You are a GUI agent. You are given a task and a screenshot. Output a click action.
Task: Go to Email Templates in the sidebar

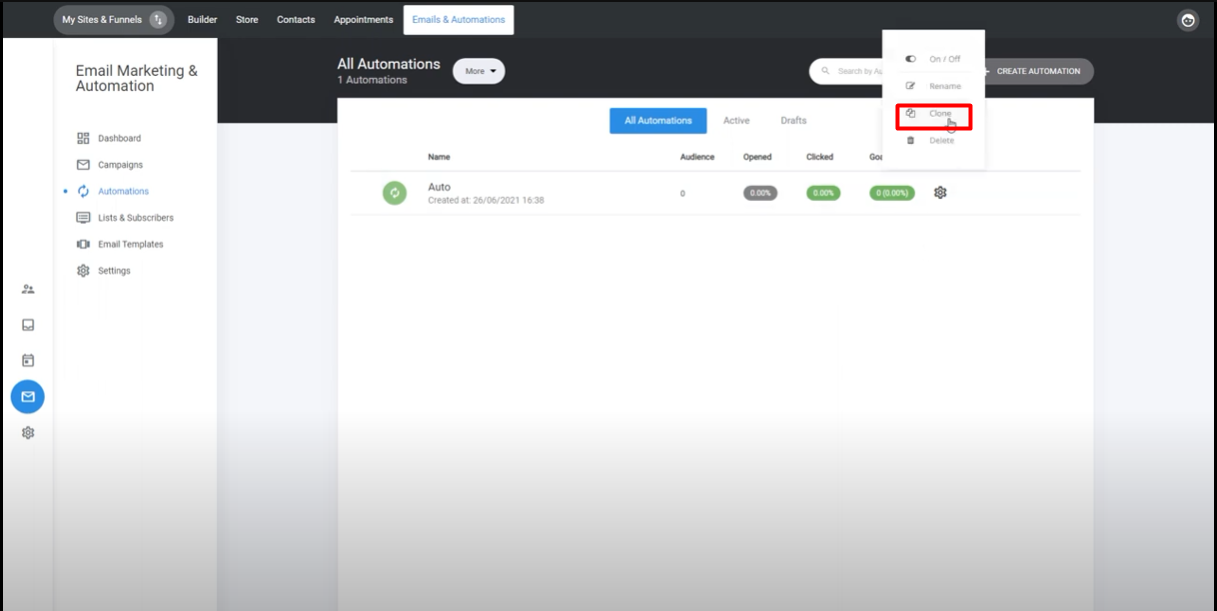coord(130,244)
